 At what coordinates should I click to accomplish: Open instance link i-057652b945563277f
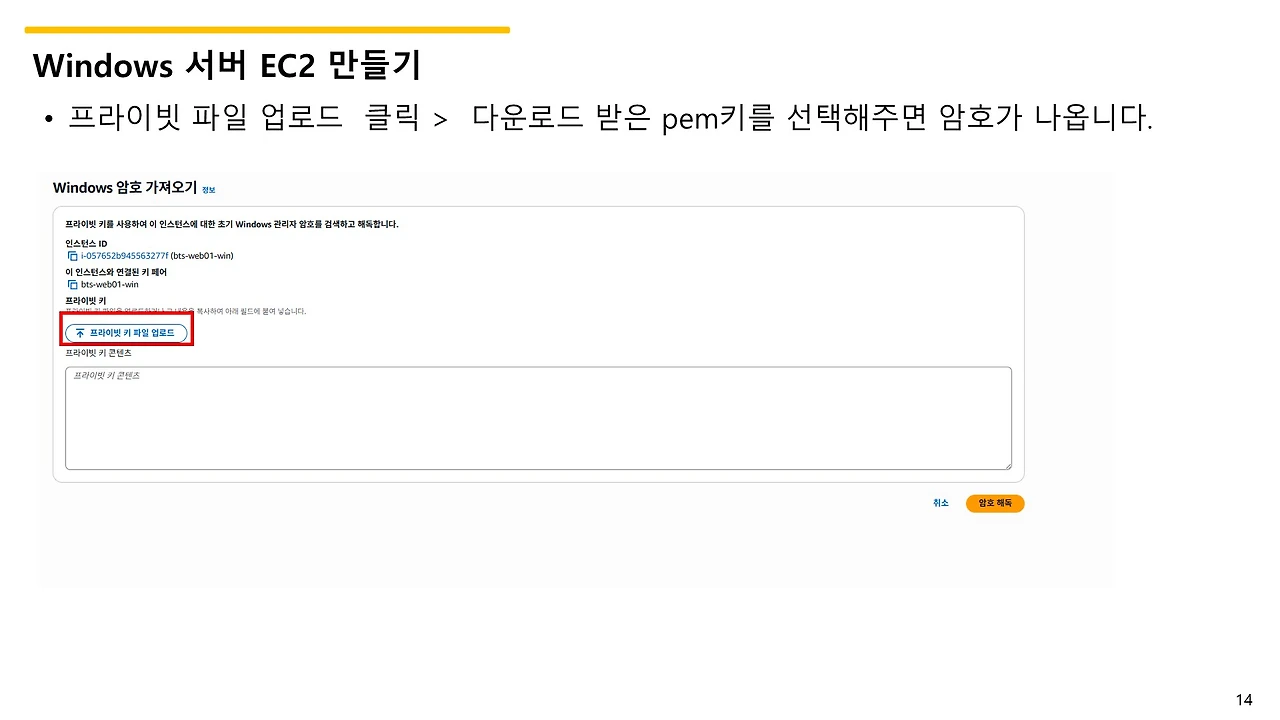(124, 256)
